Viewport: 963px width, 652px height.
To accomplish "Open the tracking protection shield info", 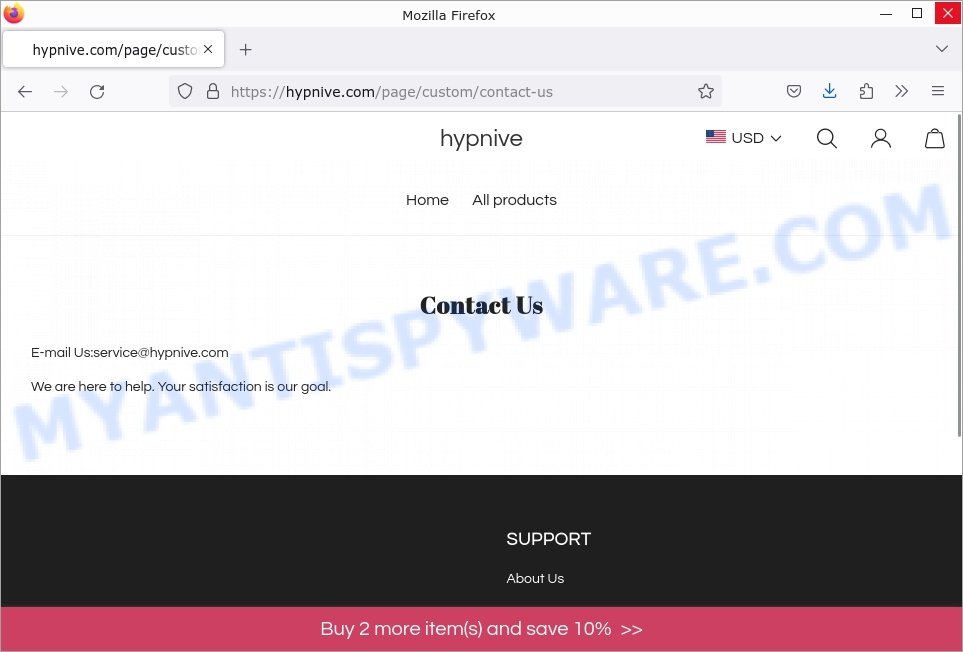I will [185, 91].
